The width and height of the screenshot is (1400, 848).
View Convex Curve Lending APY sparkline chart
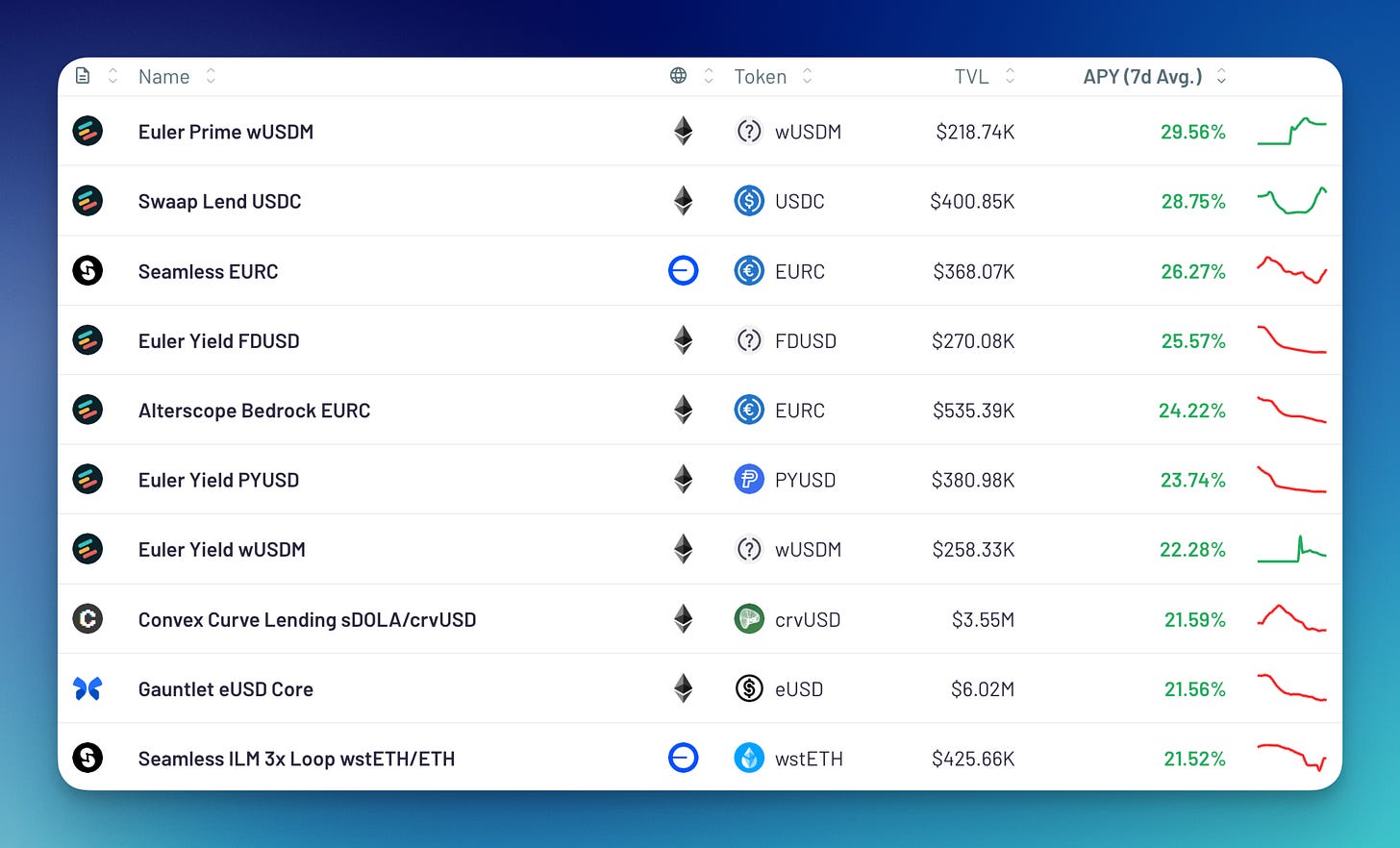(1291, 618)
